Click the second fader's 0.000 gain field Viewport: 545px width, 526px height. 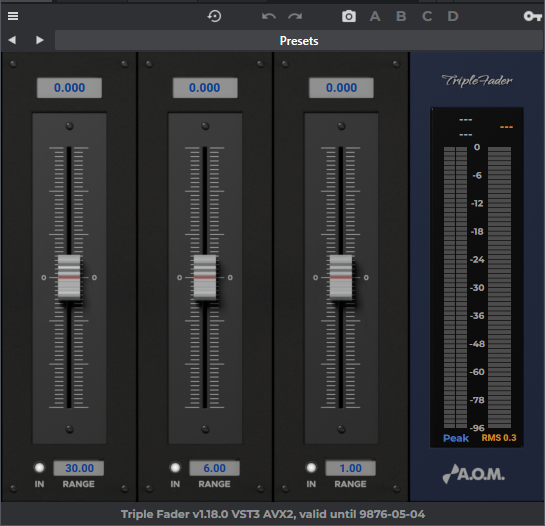click(x=205, y=88)
